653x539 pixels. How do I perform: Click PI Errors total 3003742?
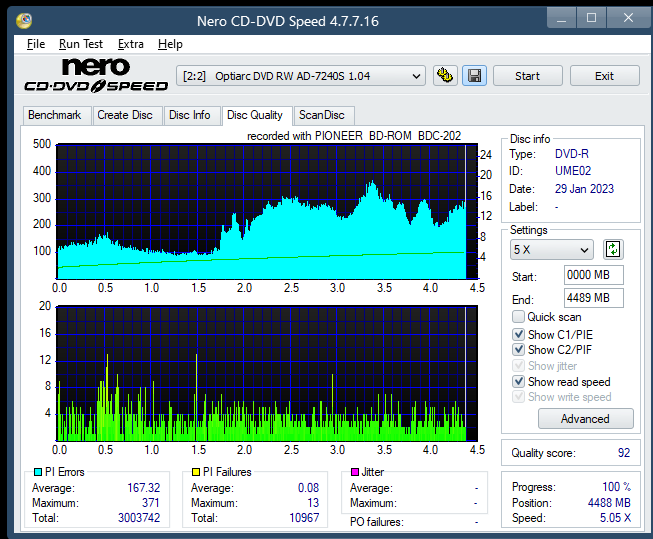coord(139,518)
